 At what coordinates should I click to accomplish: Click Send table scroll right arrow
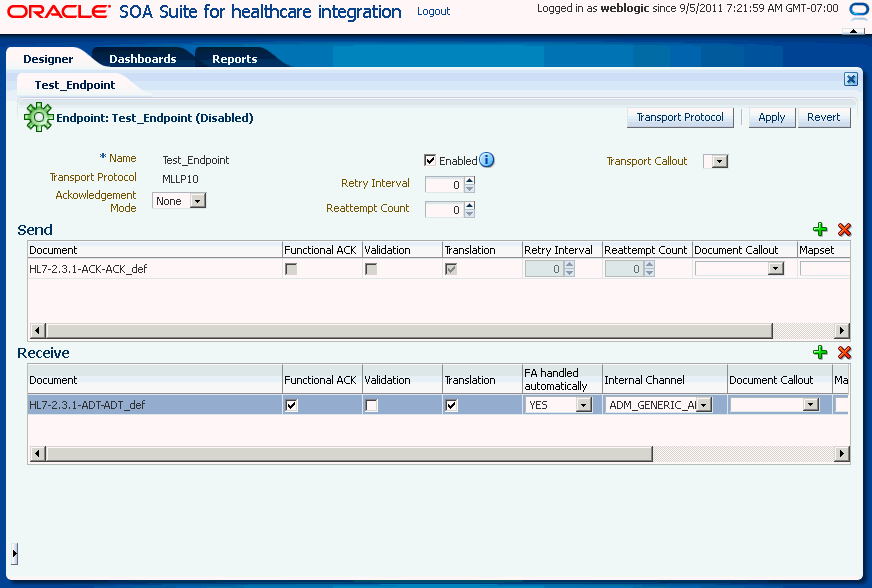click(x=842, y=330)
